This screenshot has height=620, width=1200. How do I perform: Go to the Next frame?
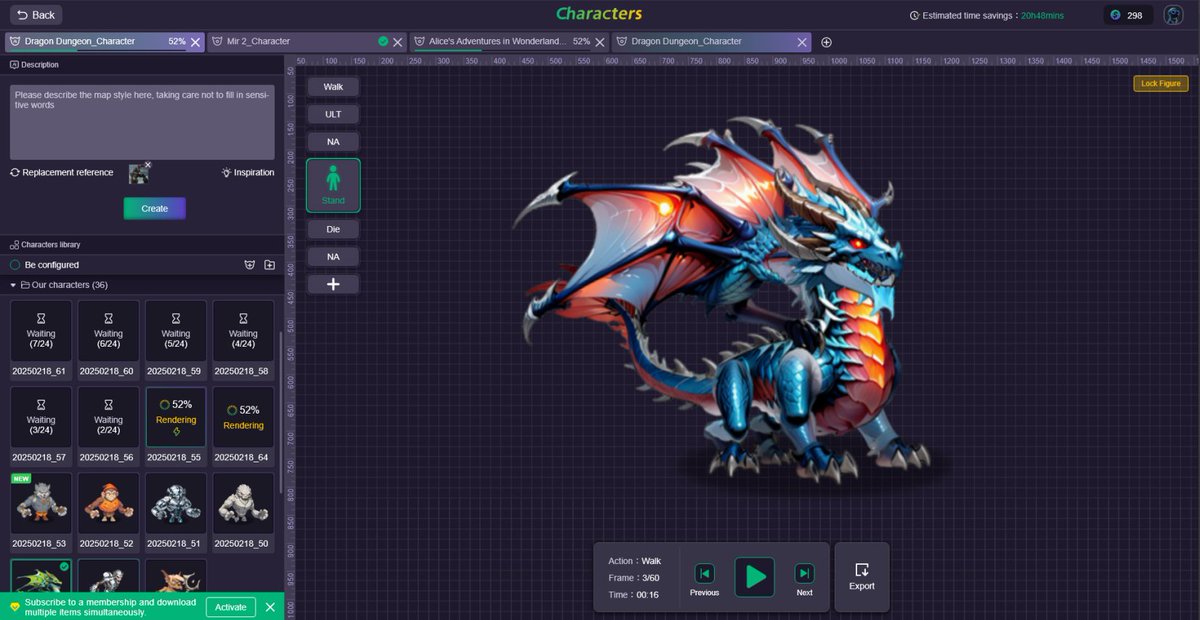click(804, 579)
